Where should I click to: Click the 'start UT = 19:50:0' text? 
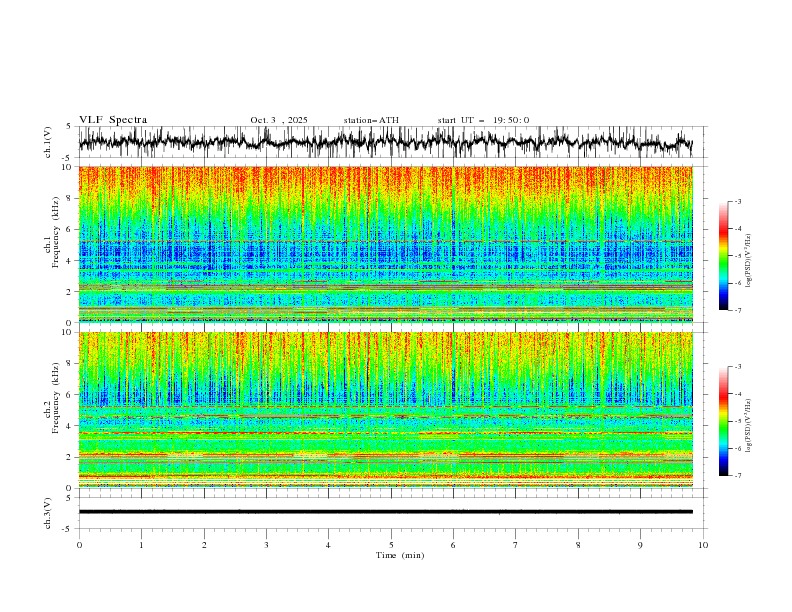(483, 120)
